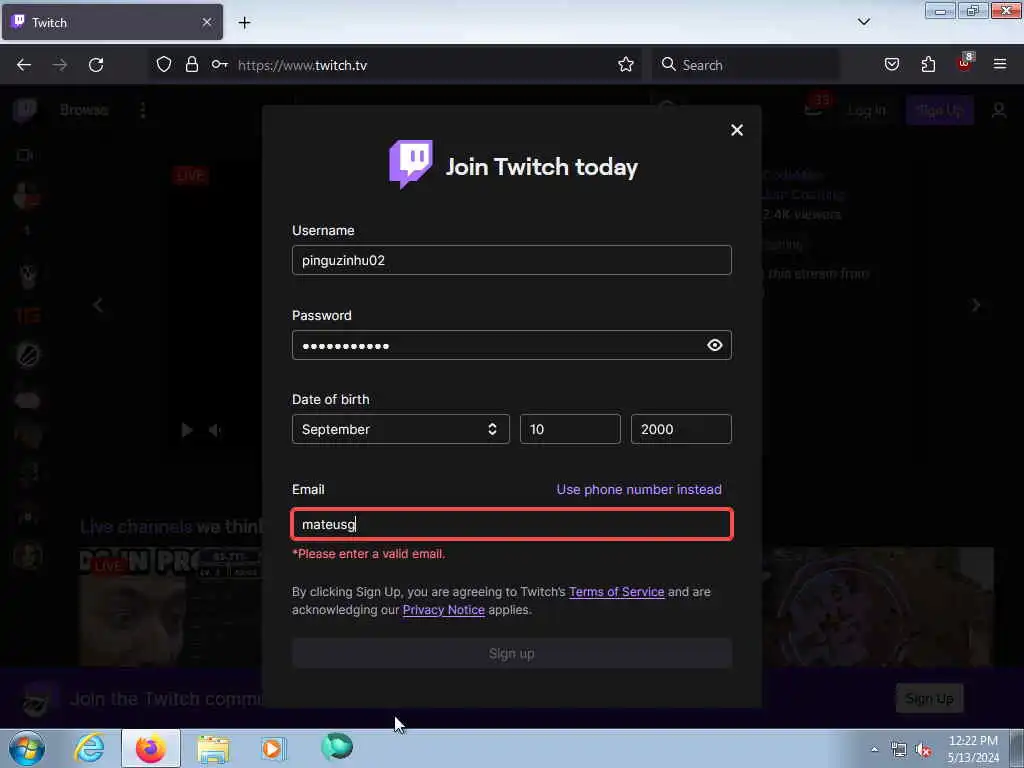Go to next featured stream arrow
1024x768 pixels.
click(976, 305)
